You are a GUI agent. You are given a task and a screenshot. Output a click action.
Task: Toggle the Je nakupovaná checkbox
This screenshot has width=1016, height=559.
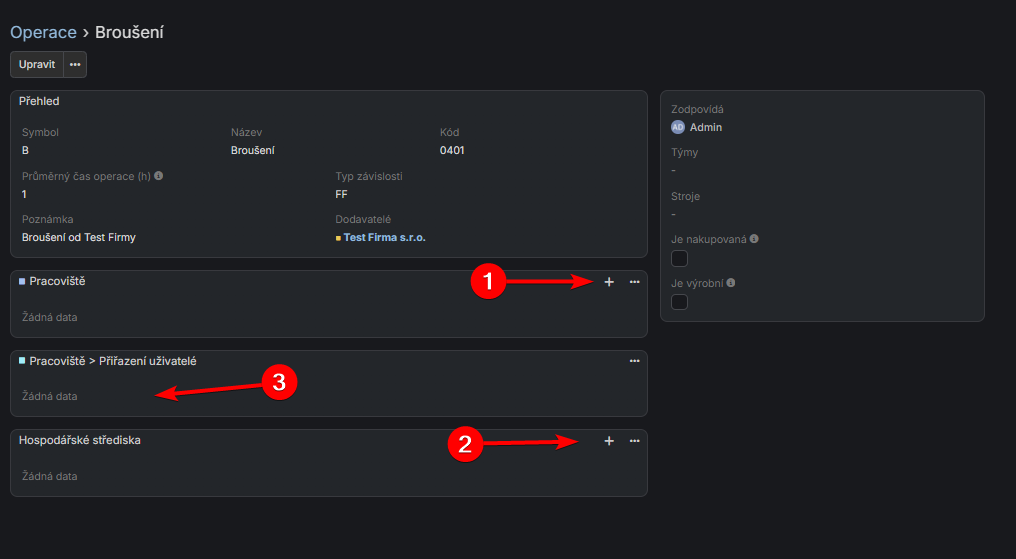(x=679, y=259)
